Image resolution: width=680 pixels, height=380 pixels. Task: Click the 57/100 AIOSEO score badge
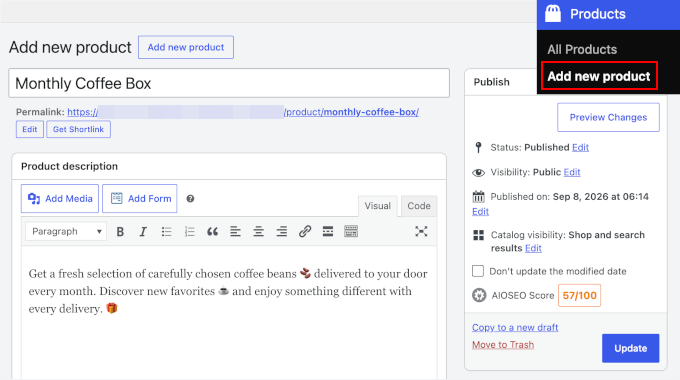click(579, 295)
